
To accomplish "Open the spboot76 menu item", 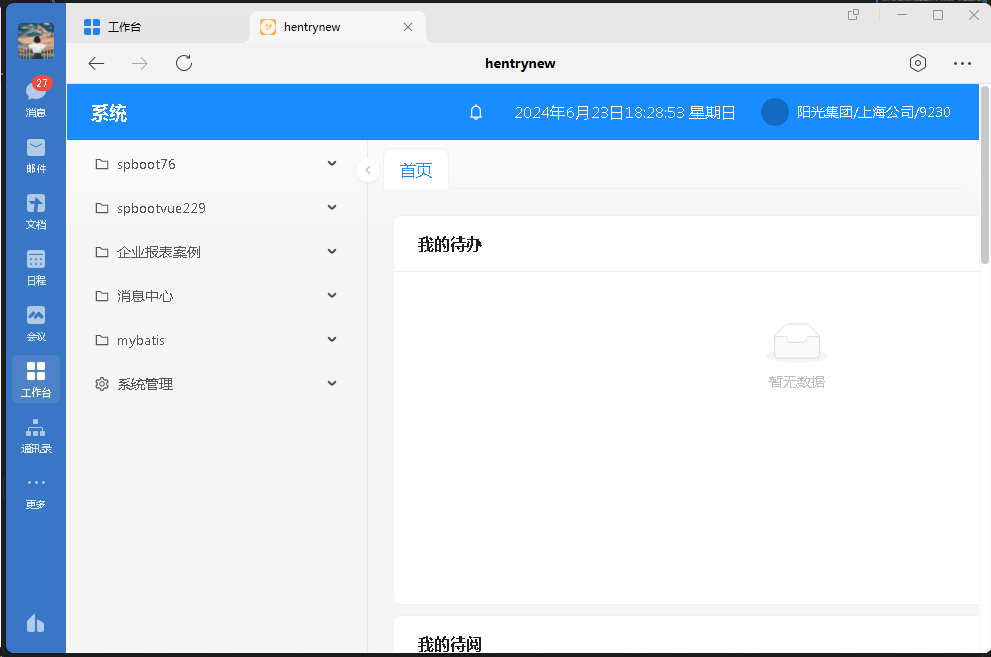I will [217, 164].
